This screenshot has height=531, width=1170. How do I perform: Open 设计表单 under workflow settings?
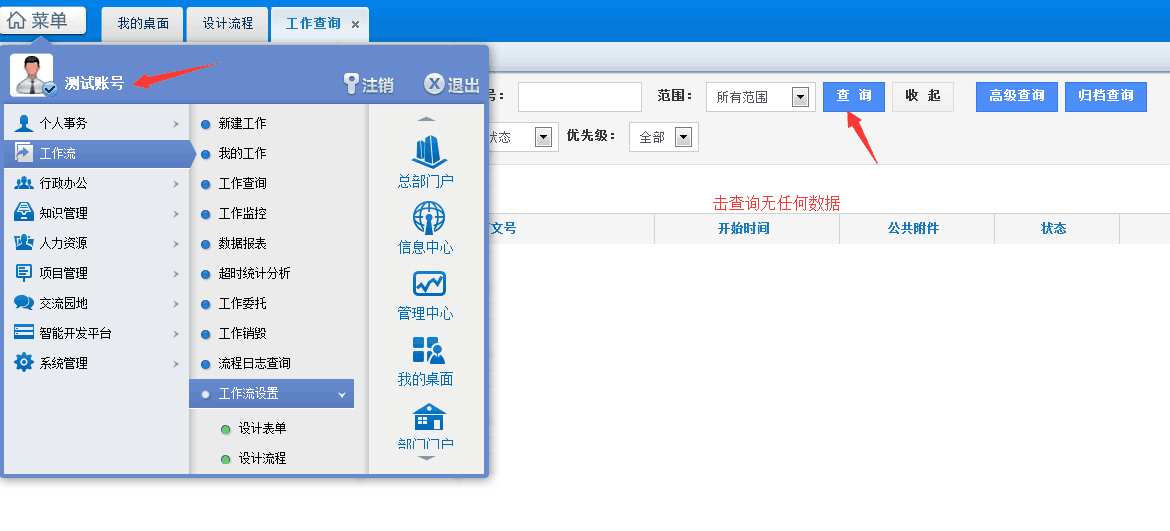(262, 429)
